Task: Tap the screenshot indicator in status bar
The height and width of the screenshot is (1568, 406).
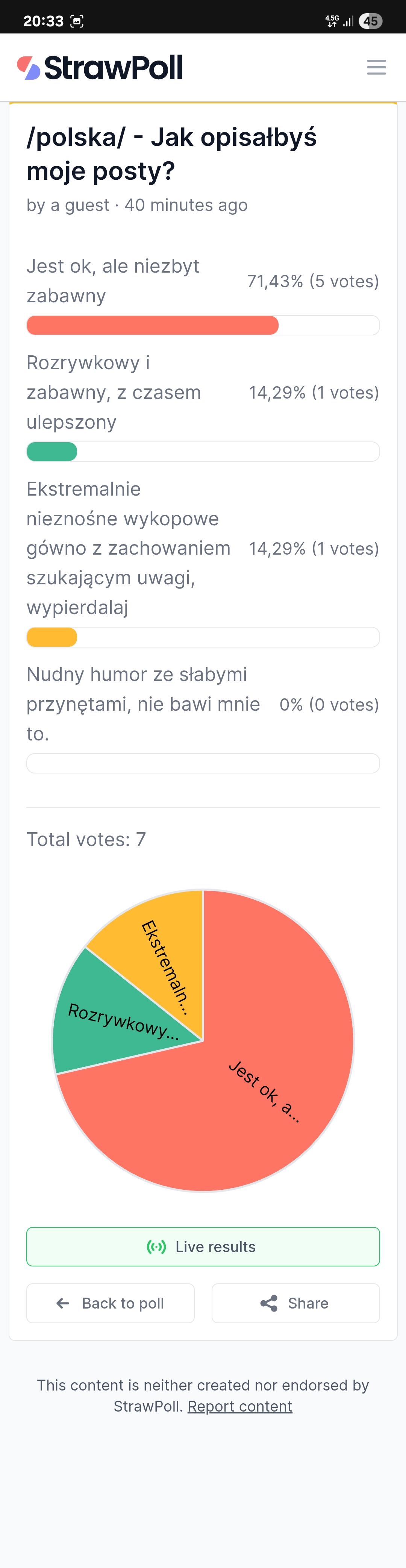Action: click(77, 21)
